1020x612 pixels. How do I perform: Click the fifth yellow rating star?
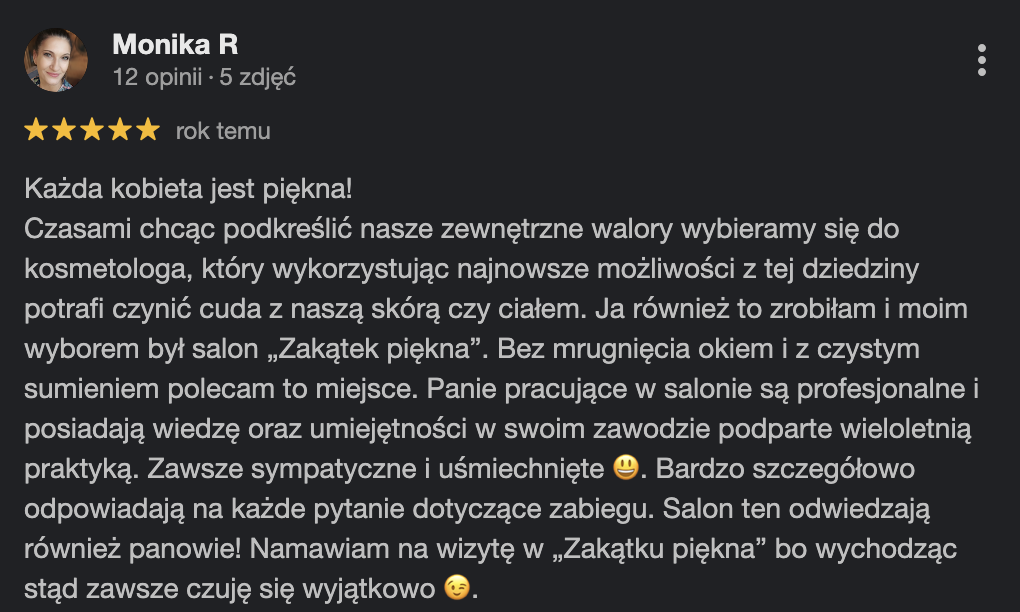pos(148,130)
